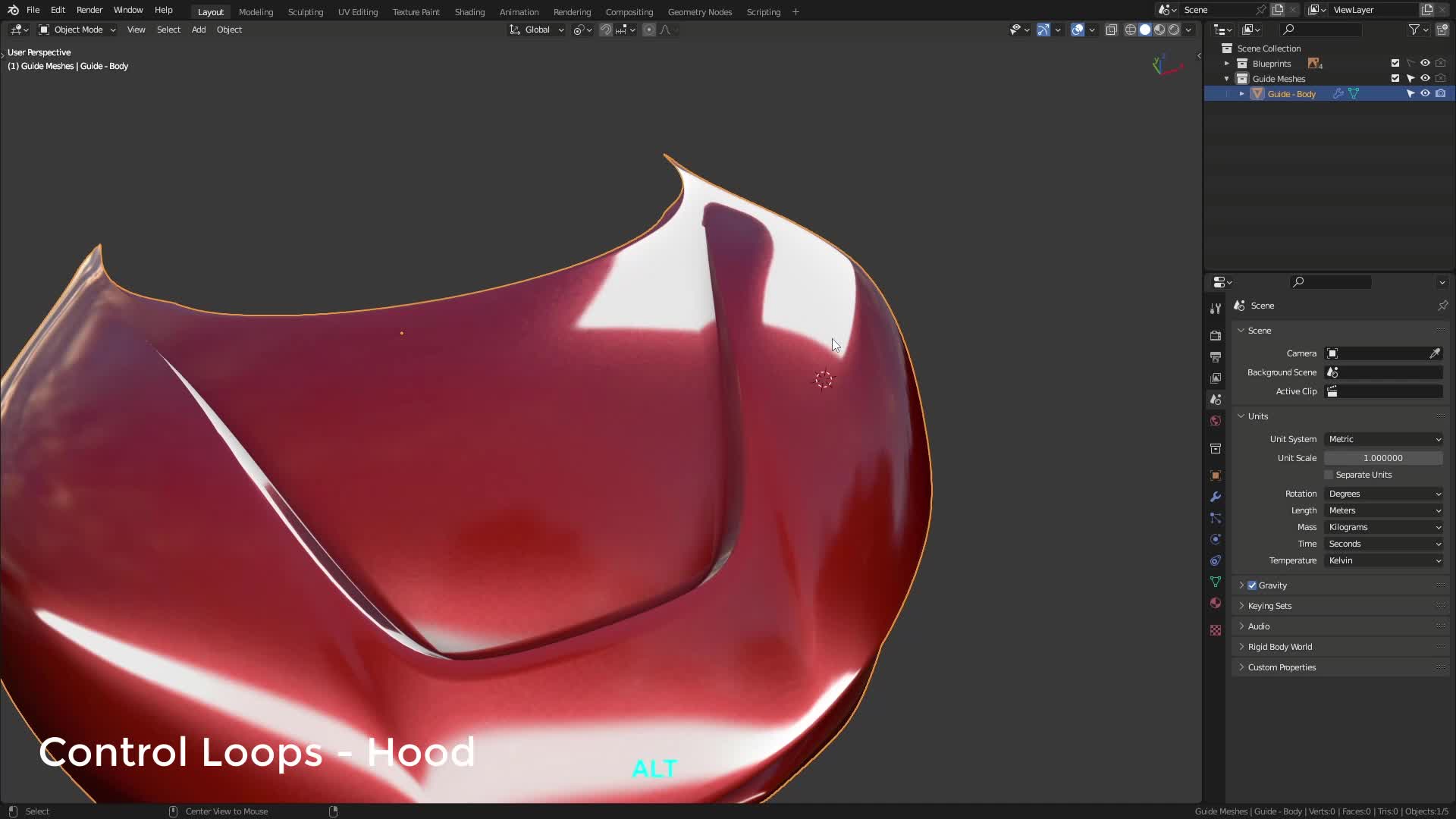Open the Object Constraints properties tab

[x=1216, y=560]
